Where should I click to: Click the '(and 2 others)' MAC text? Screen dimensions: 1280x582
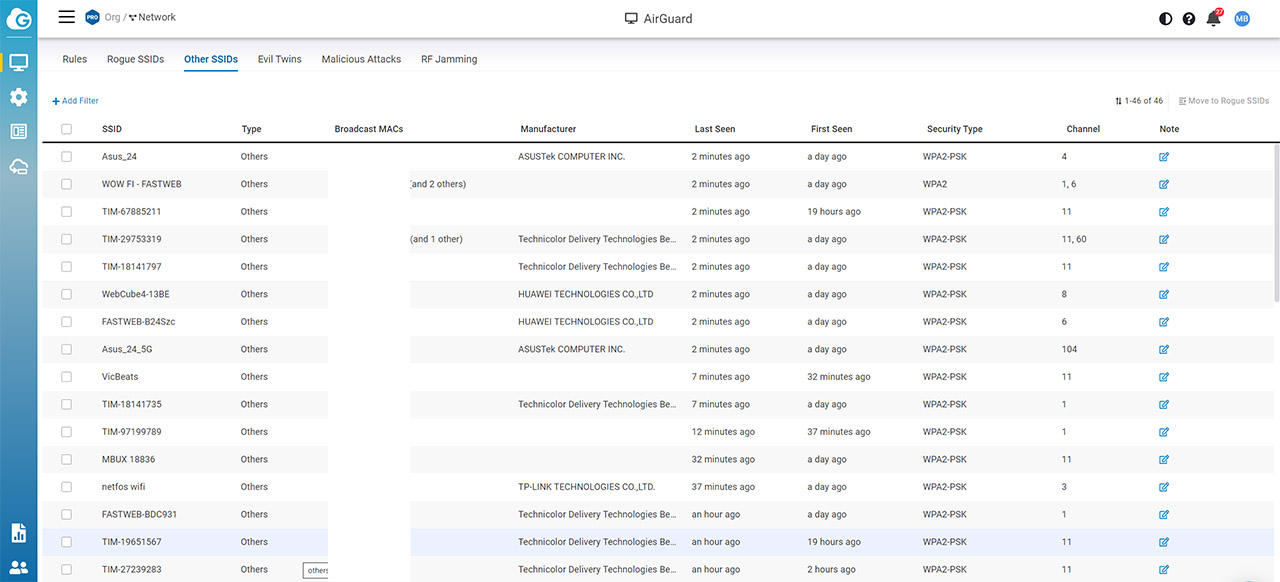pyautogui.click(x=438, y=184)
